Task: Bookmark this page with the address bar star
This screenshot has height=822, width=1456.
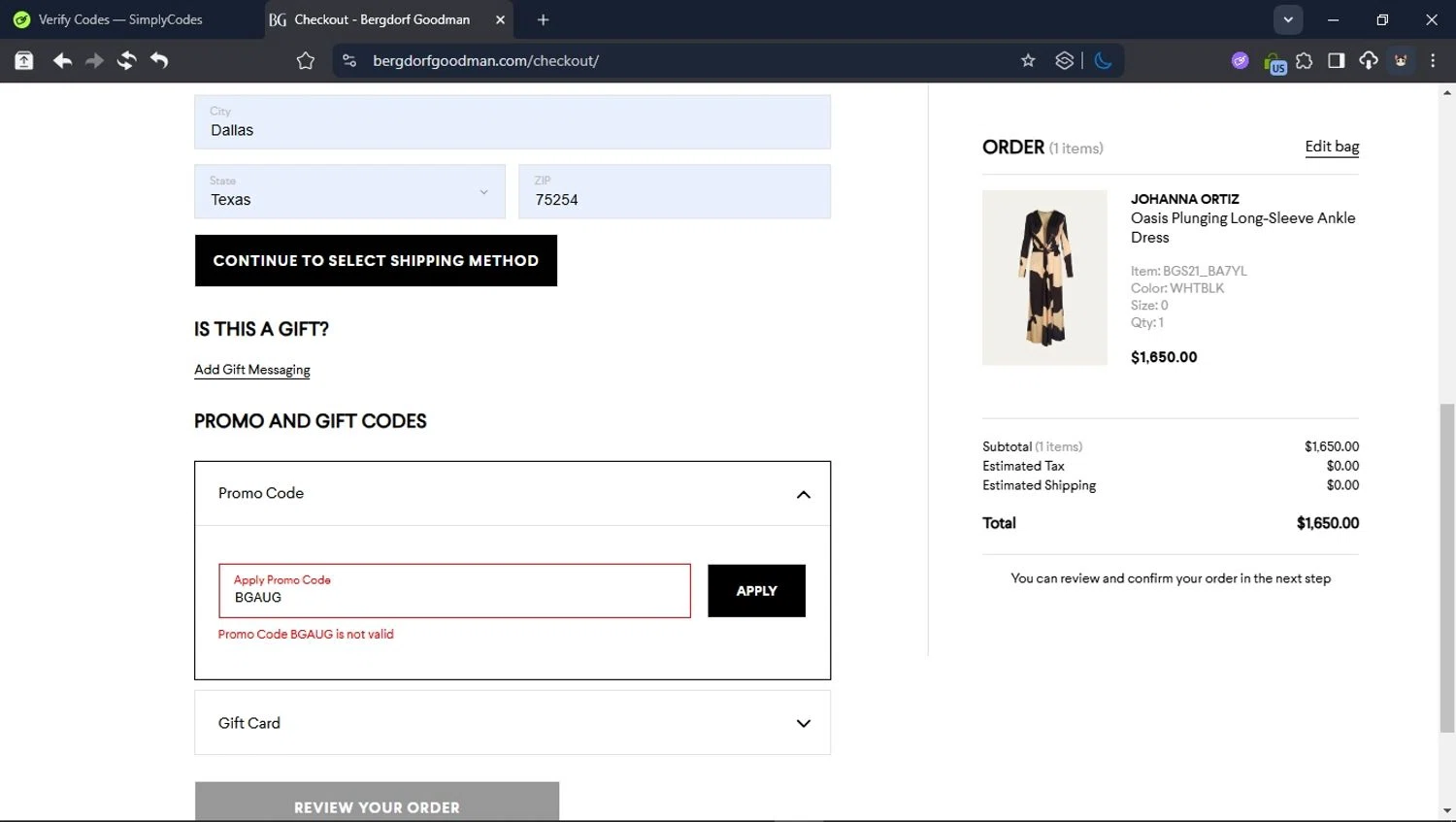Action: (1028, 60)
